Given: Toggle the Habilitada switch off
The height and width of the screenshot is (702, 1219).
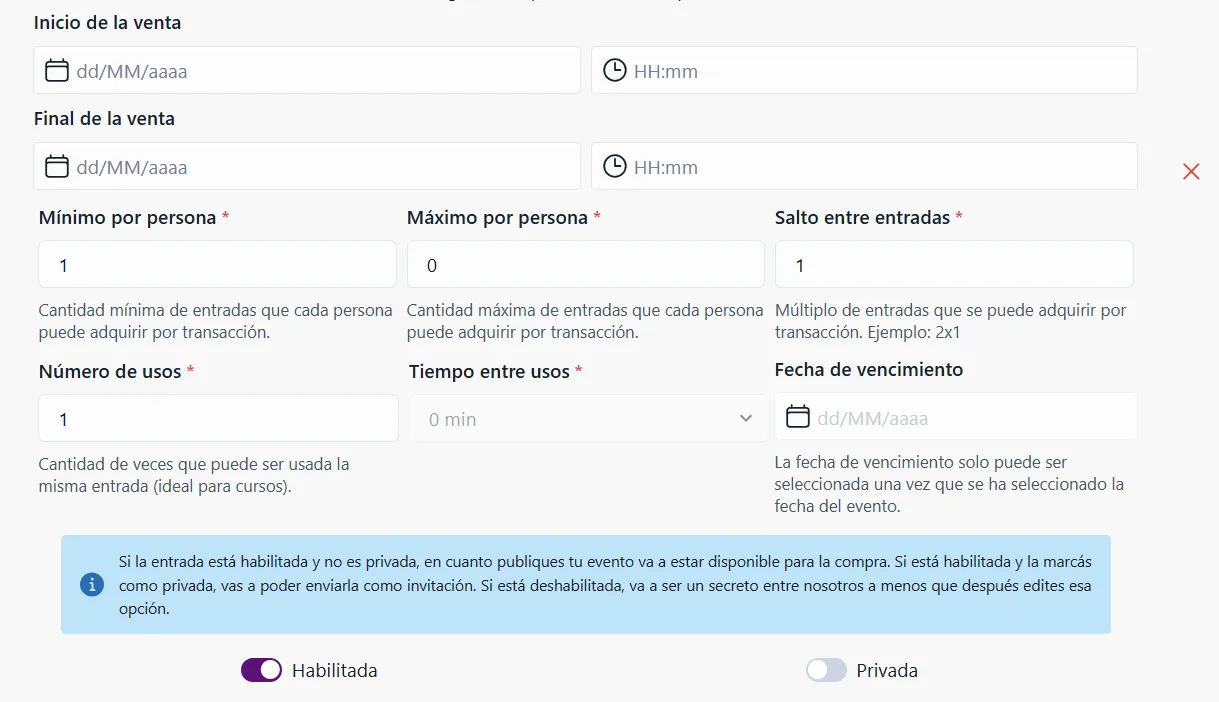Looking at the screenshot, I should tap(261, 669).
